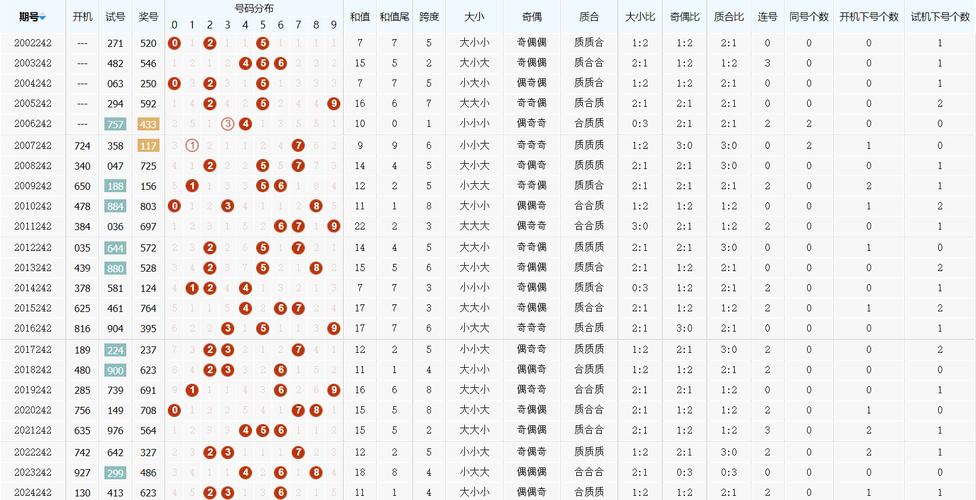Click red ball 2 in row 2024242

(x=210, y=493)
